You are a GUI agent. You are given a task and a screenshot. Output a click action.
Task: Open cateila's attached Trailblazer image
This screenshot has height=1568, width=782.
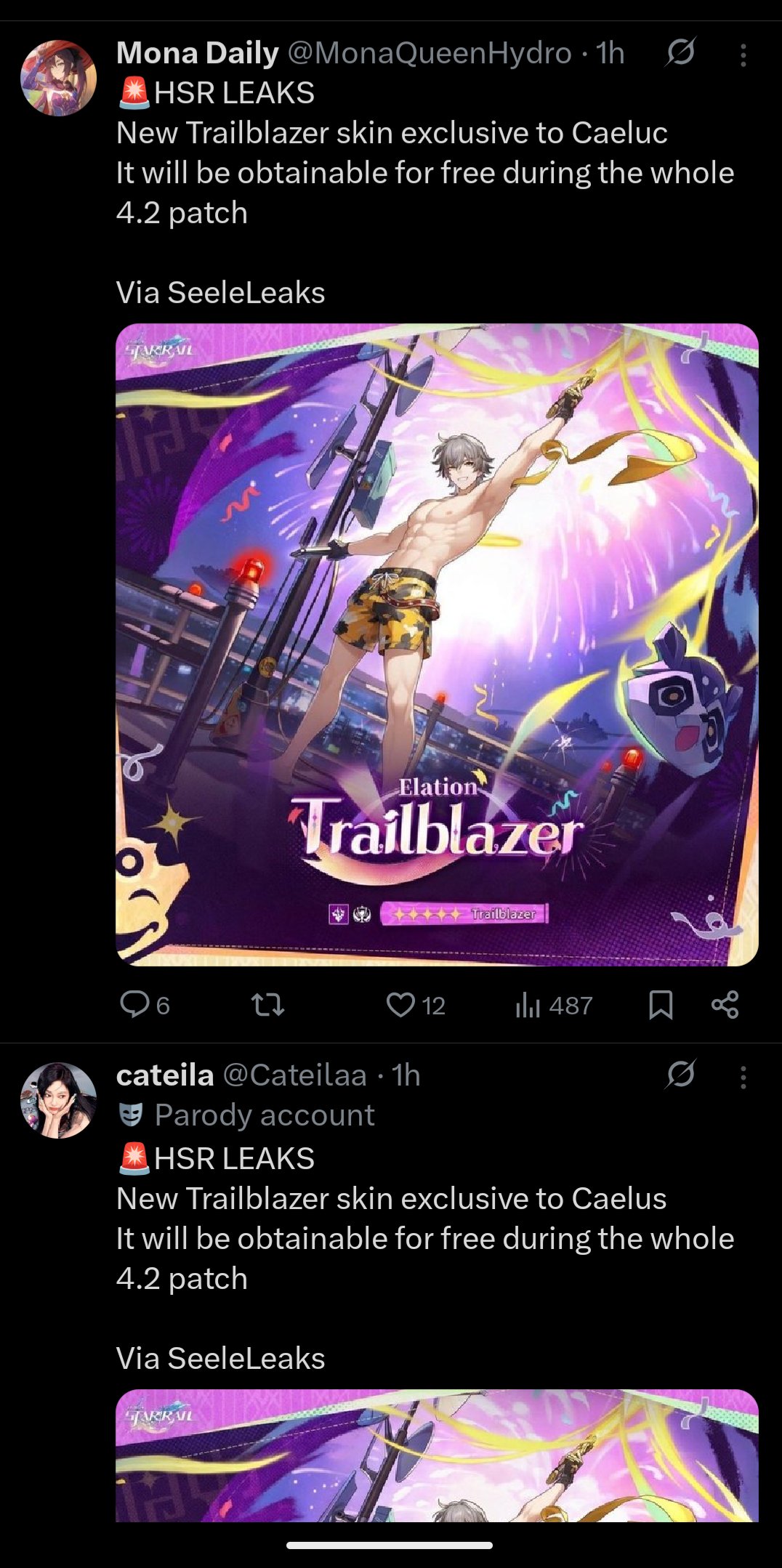[x=437, y=1455]
